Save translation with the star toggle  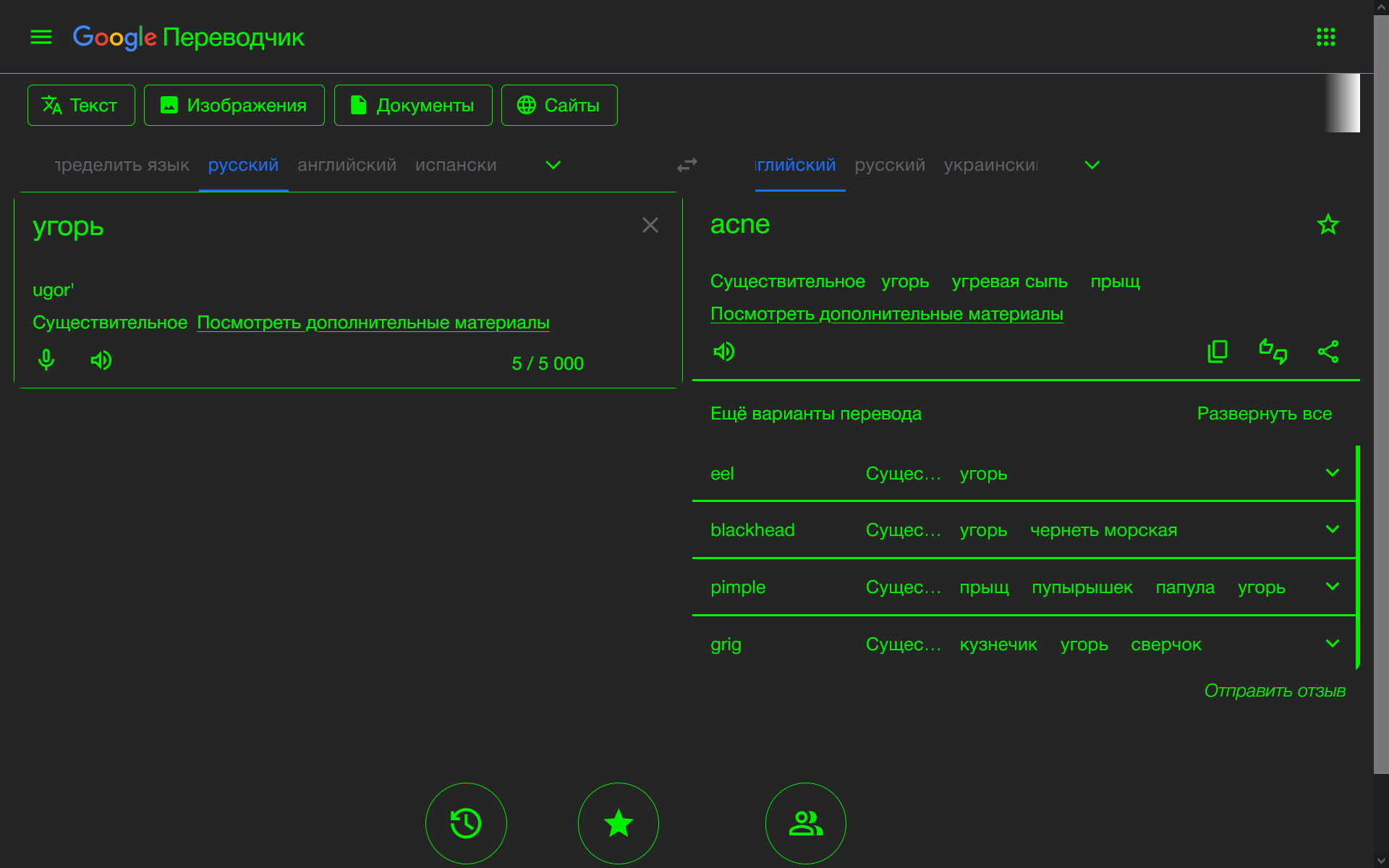pos(1328,224)
